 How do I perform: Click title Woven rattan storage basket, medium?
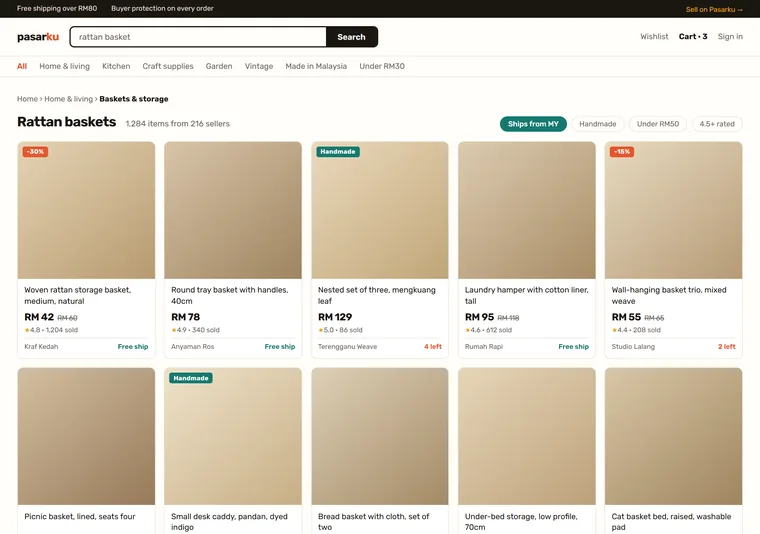point(78,296)
